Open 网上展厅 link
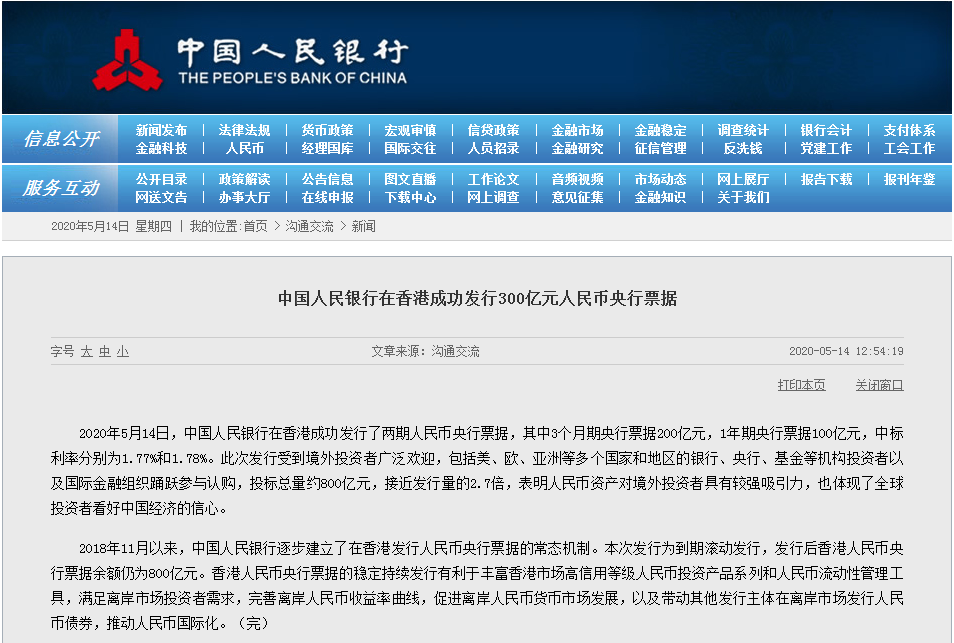Viewport: 954px width, 643px height. (x=743, y=179)
